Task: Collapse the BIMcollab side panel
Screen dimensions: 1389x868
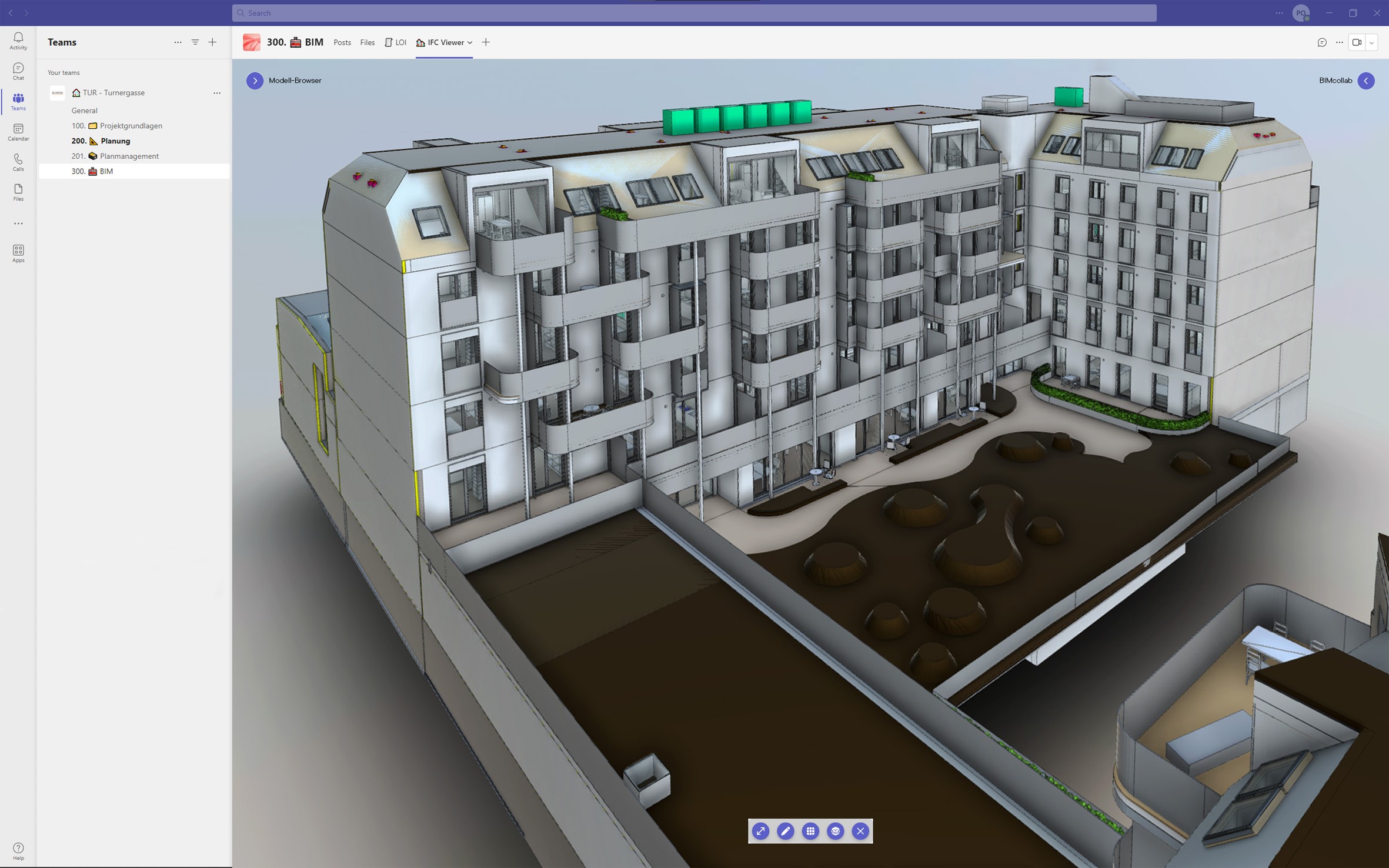Action: (1366, 81)
